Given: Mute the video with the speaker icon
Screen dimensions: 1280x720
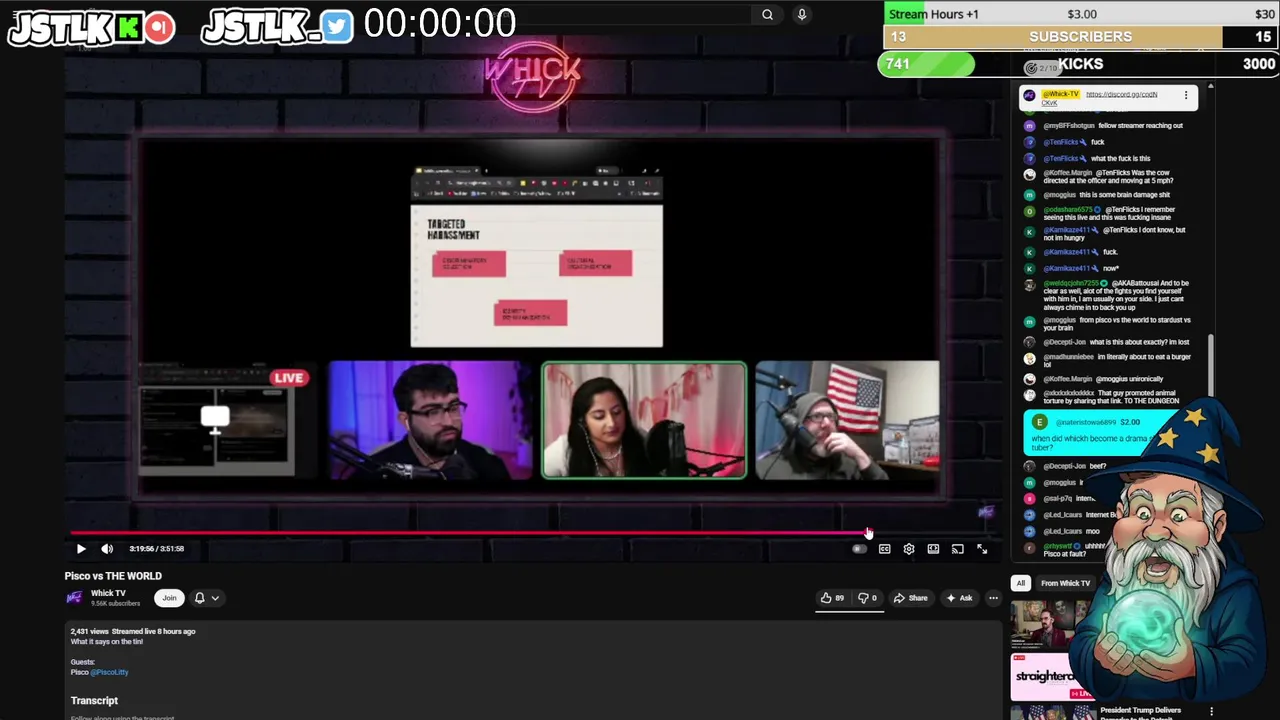Looking at the screenshot, I should coord(107,549).
